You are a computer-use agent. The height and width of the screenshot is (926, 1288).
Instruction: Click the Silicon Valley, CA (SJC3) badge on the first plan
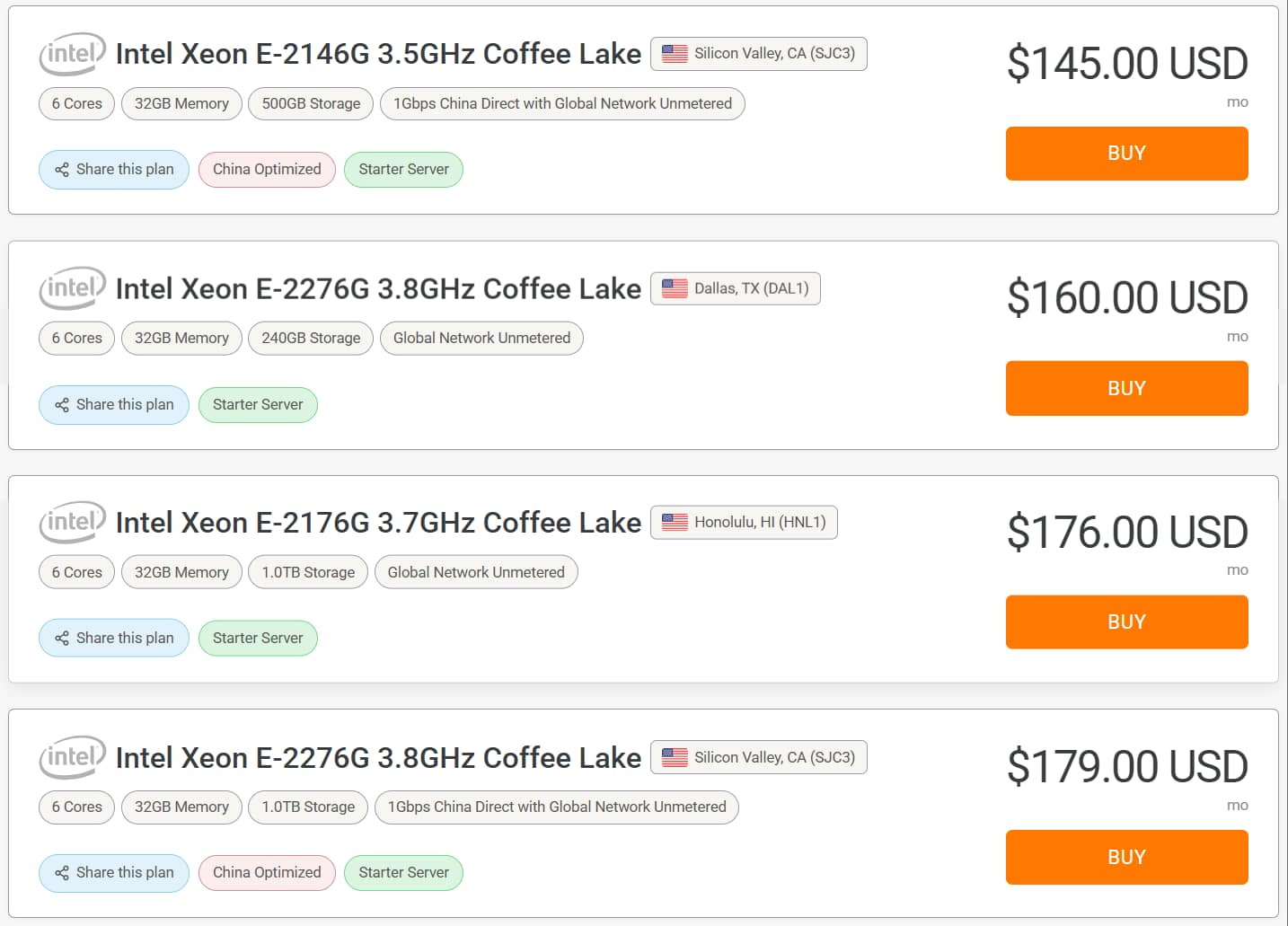click(758, 54)
